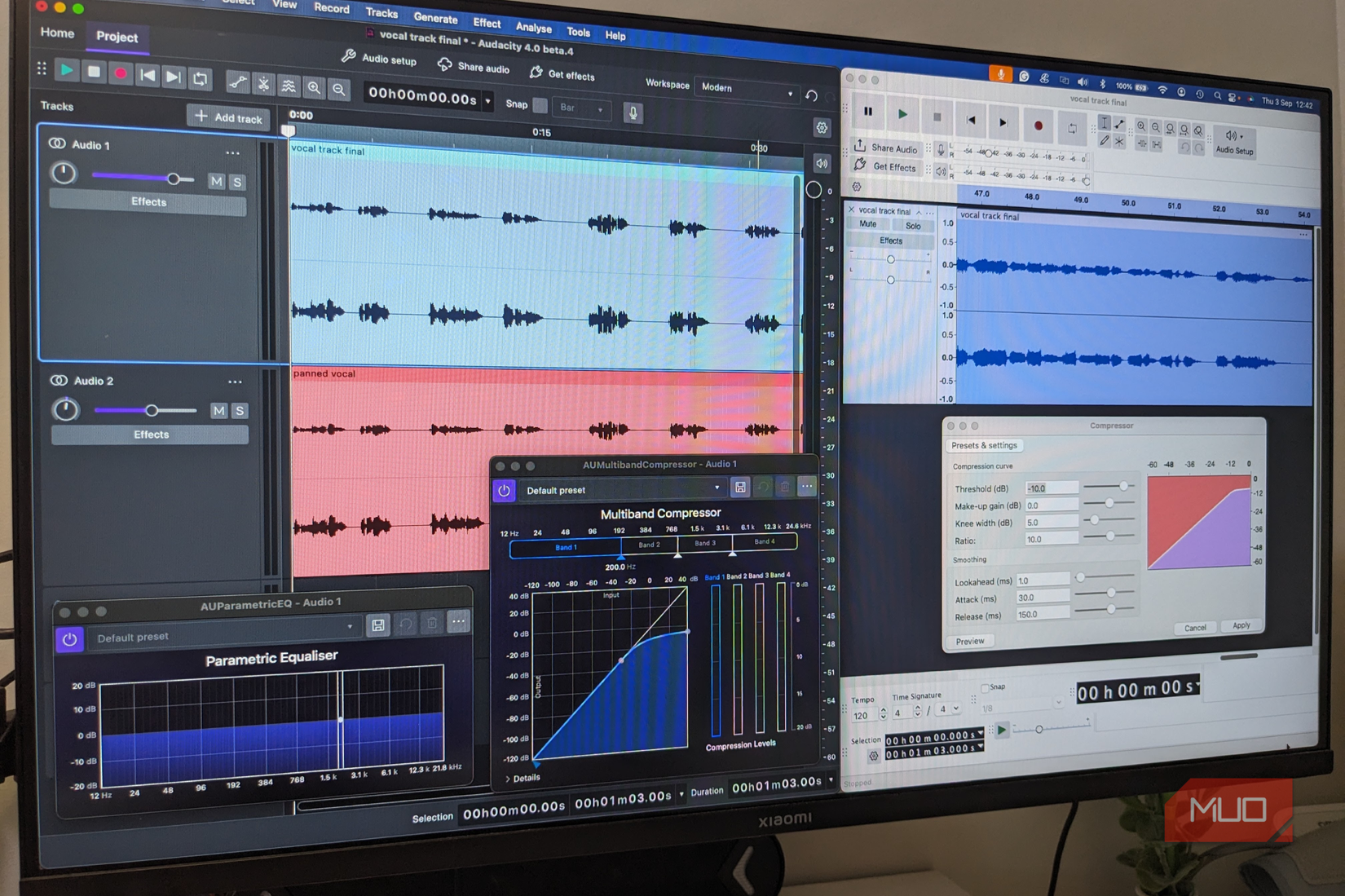Screen dimensions: 1345x896
Task: Open the Multiband Compressor more options button
Action: (x=806, y=487)
